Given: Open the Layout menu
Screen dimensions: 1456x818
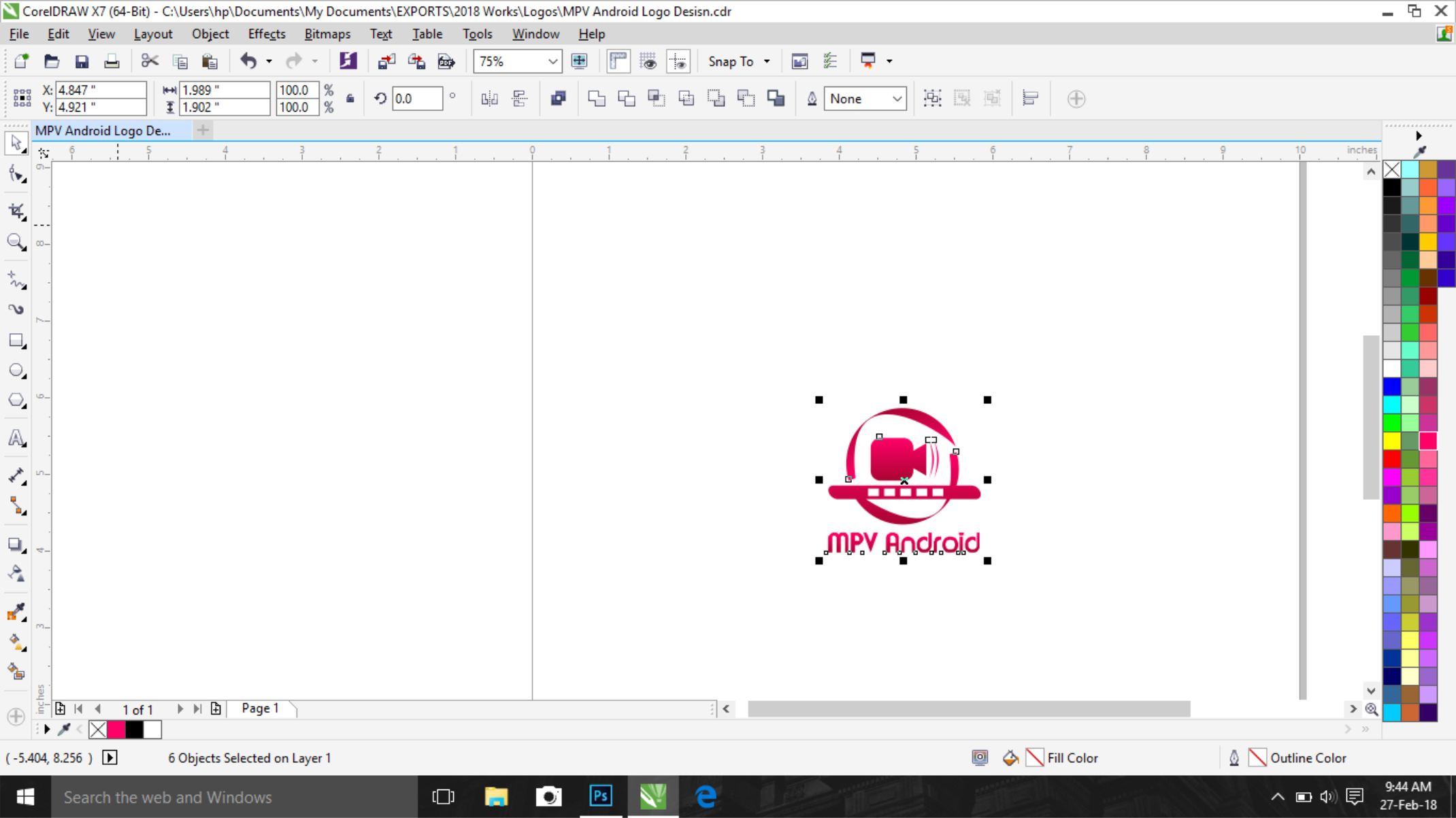Looking at the screenshot, I should 153,34.
